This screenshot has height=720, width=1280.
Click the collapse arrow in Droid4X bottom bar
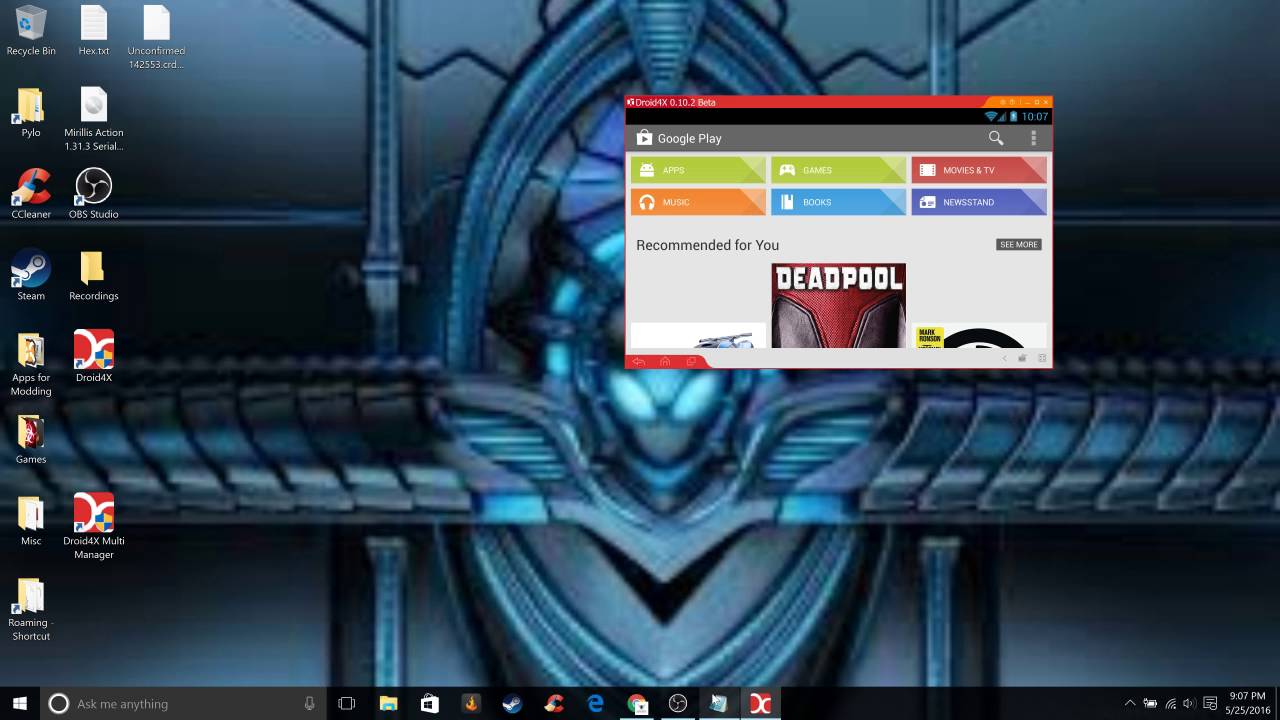(x=1004, y=358)
